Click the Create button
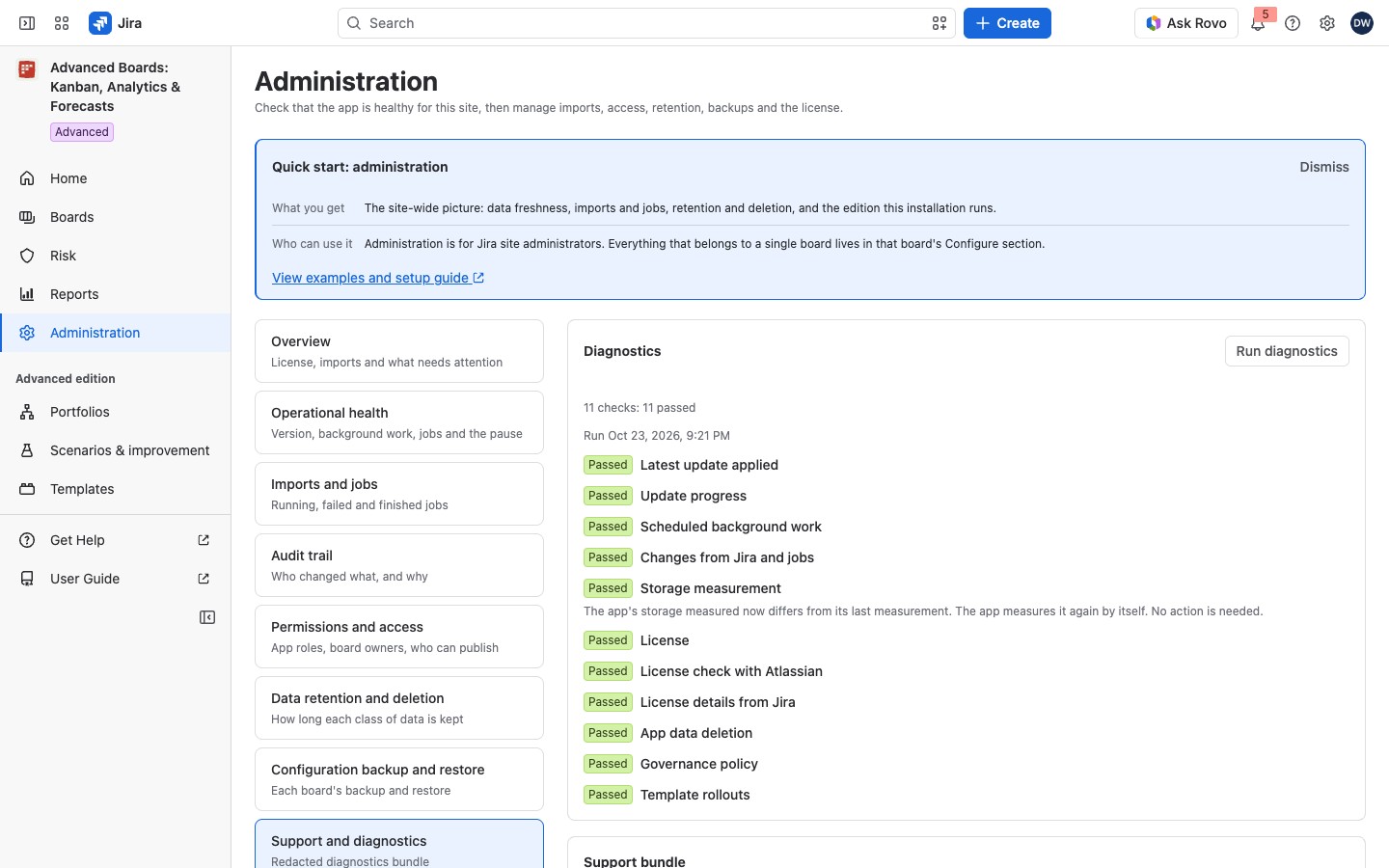The width and height of the screenshot is (1389, 868). point(1007,23)
